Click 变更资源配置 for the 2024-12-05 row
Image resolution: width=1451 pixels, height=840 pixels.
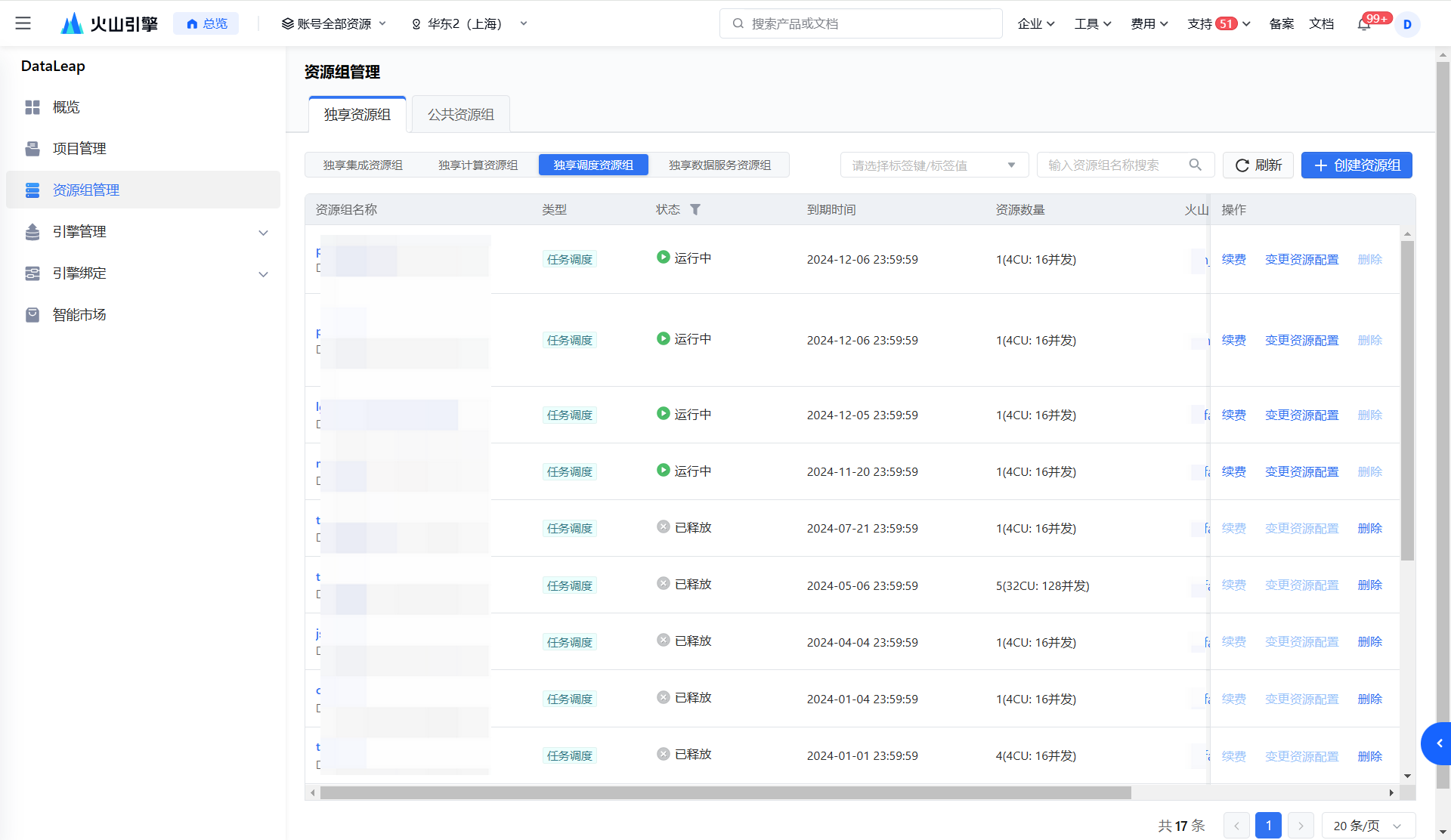click(1301, 415)
